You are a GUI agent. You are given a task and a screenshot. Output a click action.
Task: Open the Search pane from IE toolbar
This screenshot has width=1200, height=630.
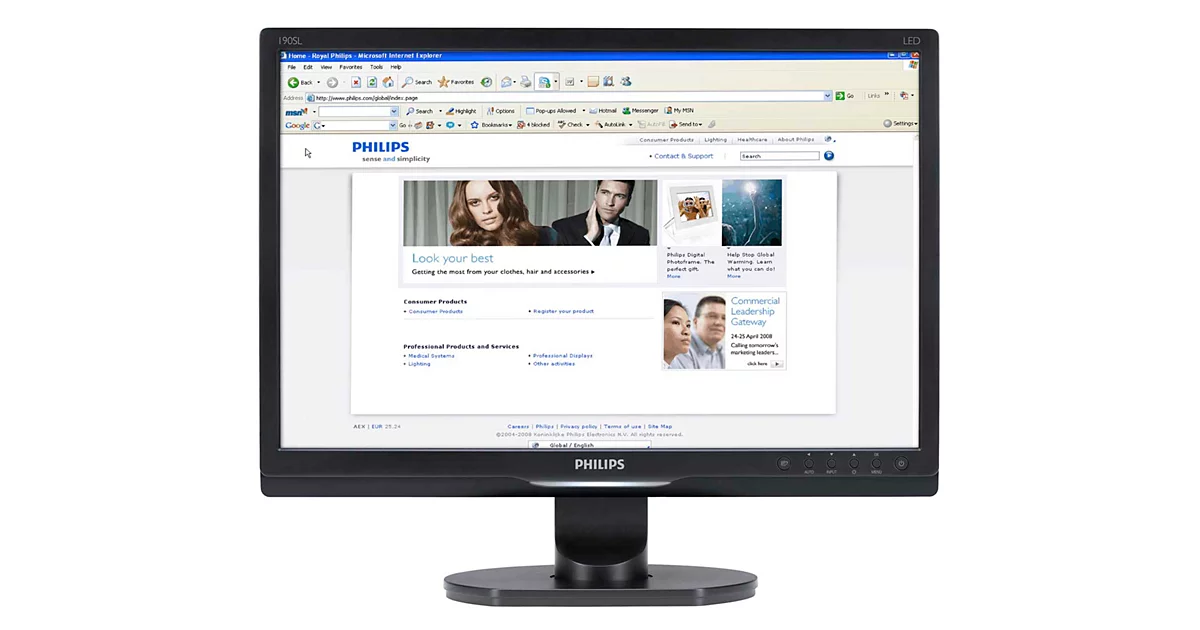pyautogui.click(x=417, y=82)
